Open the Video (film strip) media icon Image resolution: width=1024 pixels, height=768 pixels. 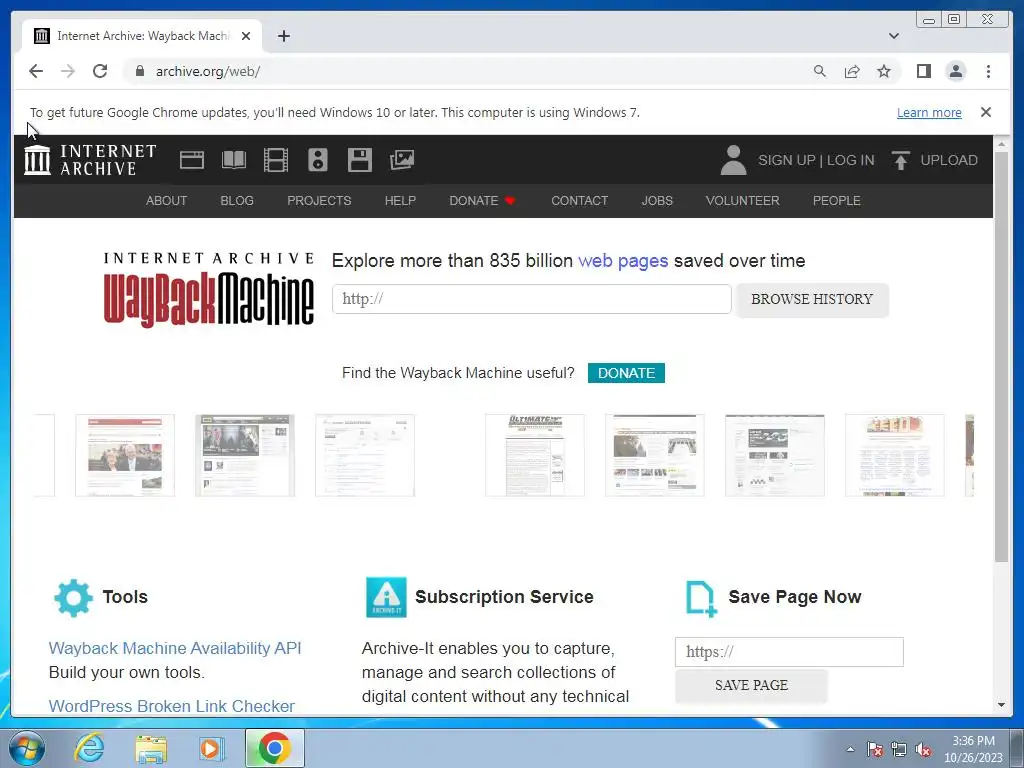[x=276, y=160]
